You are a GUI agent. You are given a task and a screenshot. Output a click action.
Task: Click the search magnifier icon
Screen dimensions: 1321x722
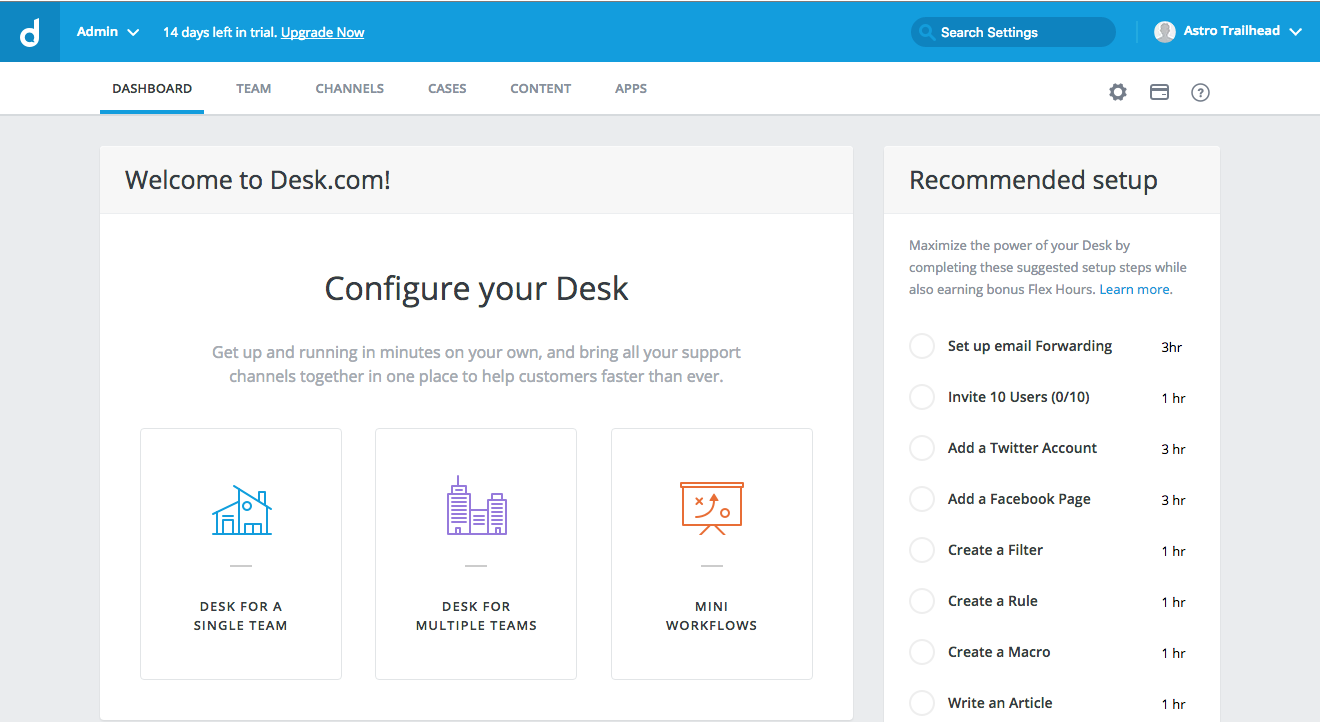928,32
